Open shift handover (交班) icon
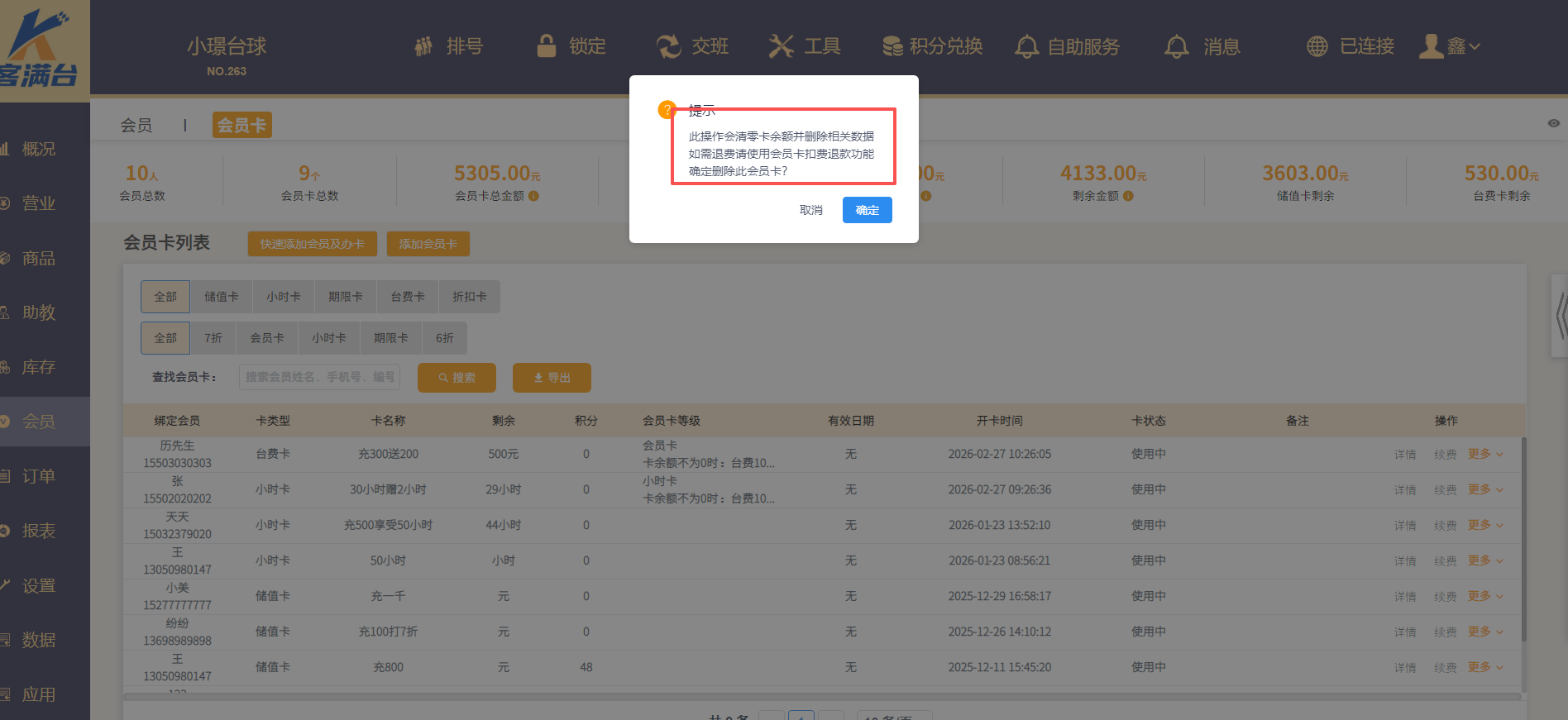This screenshot has height=720, width=1568. pyautogui.click(x=668, y=46)
